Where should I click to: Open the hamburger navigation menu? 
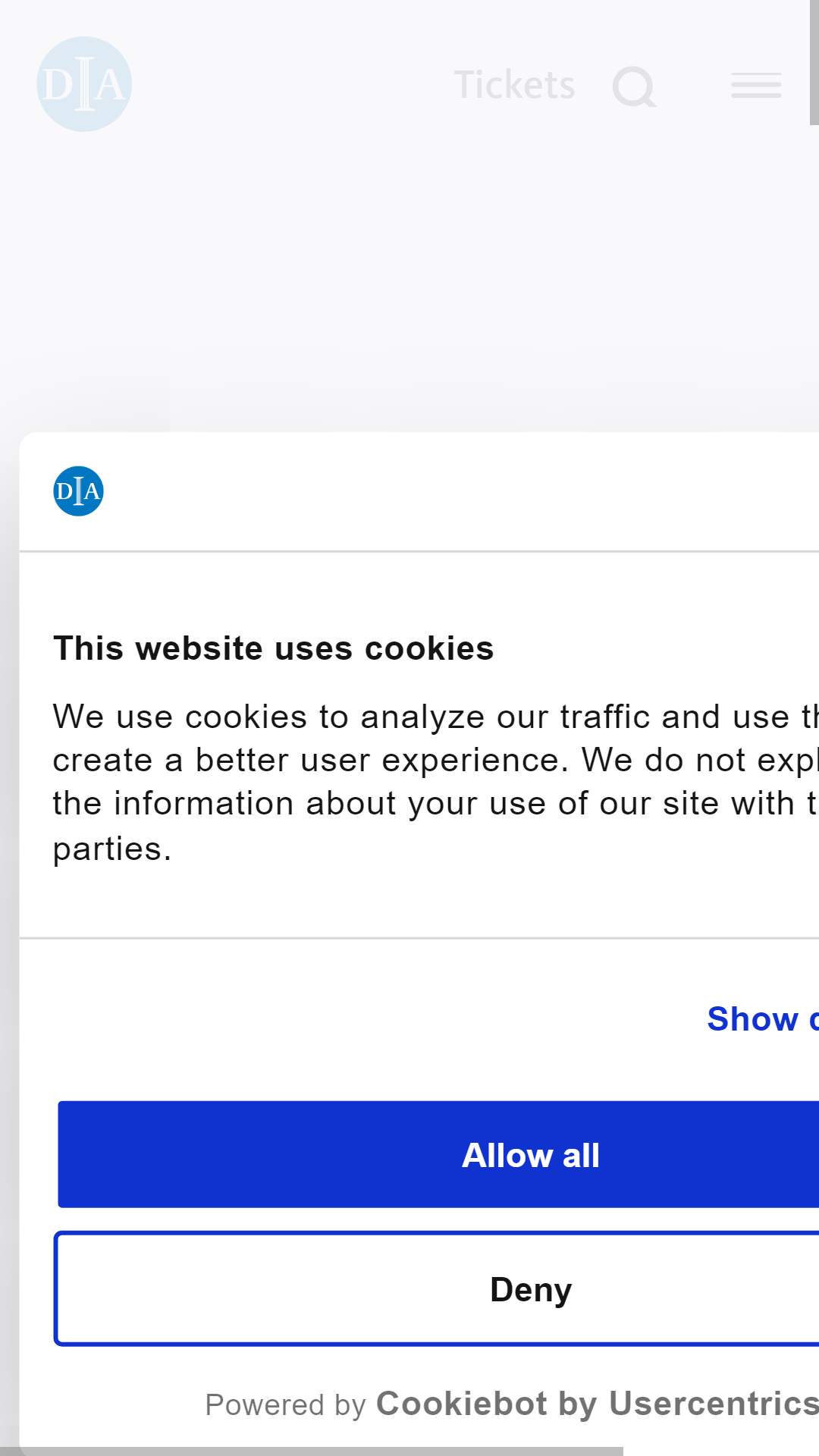point(756,85)
